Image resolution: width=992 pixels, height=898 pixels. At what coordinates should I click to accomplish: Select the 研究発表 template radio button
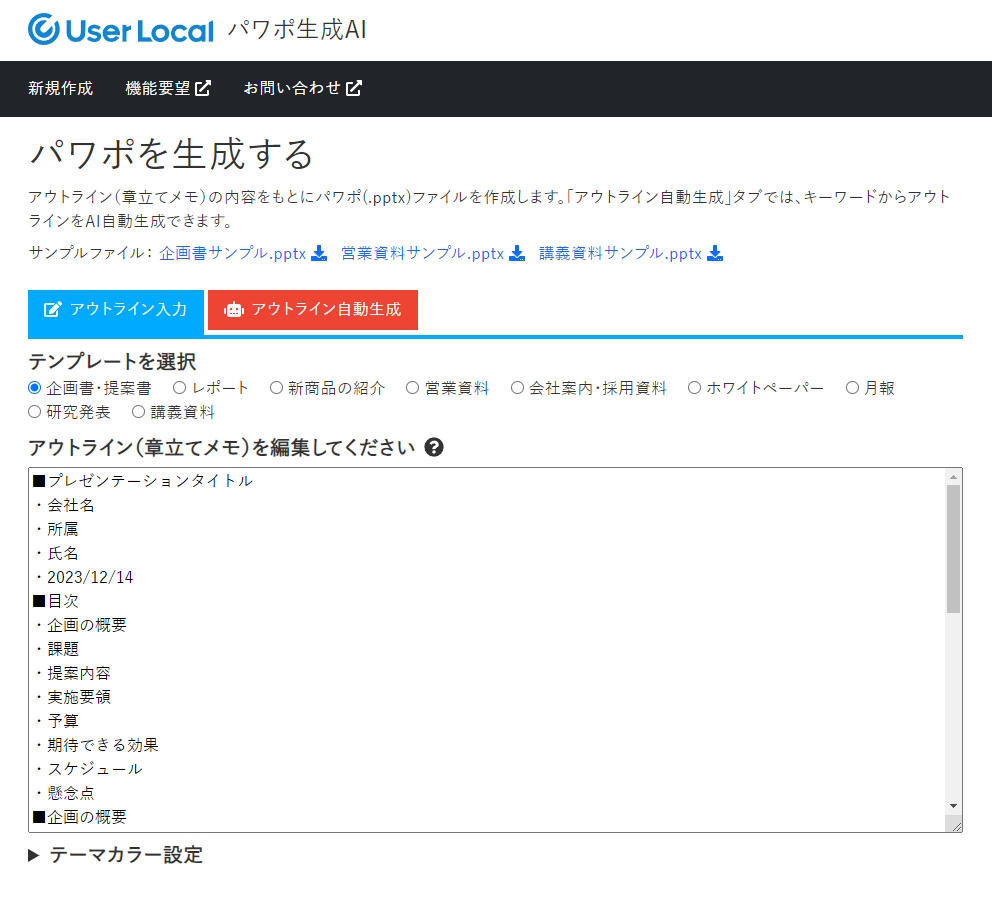point(34,411)
